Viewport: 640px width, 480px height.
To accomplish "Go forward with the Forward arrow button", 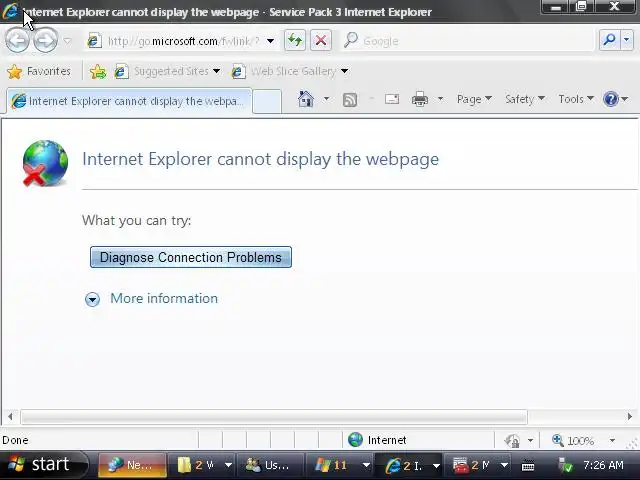I will [x=45, y=40].
